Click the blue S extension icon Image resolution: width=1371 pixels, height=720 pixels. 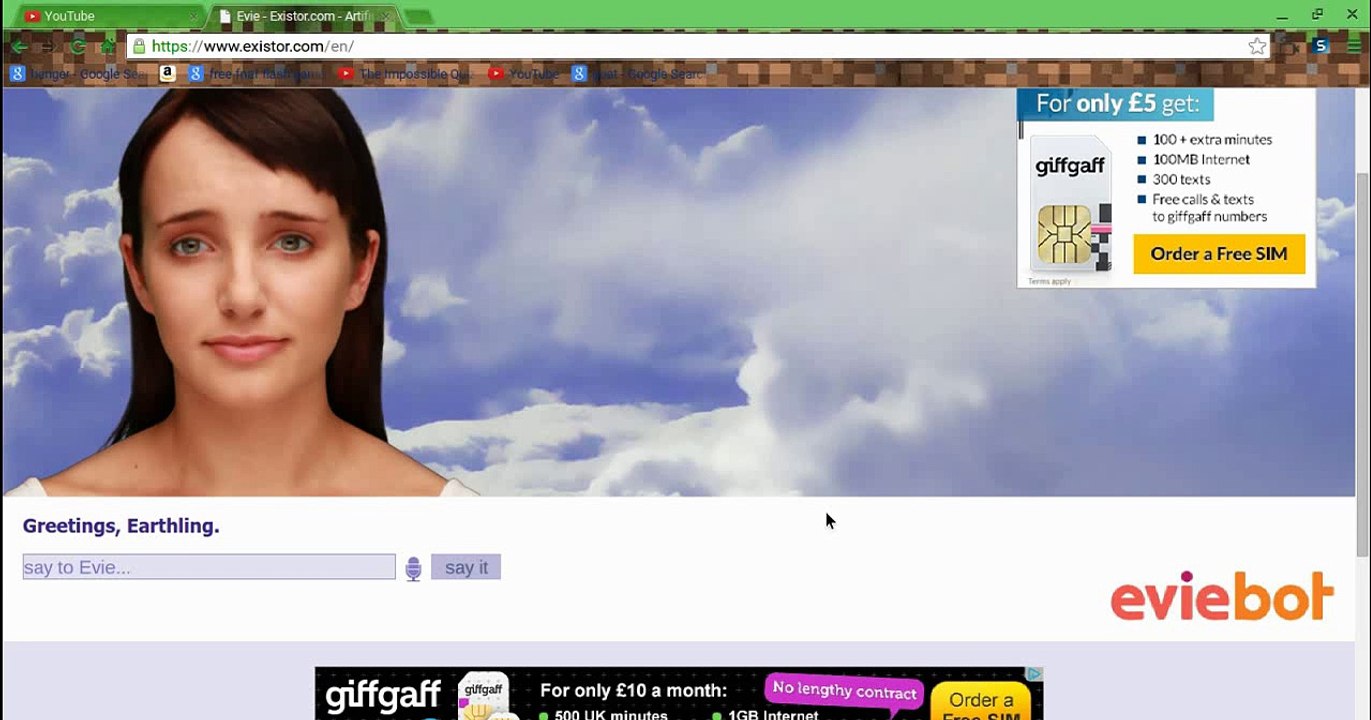pyautogui.click(x=1321, y=46)
